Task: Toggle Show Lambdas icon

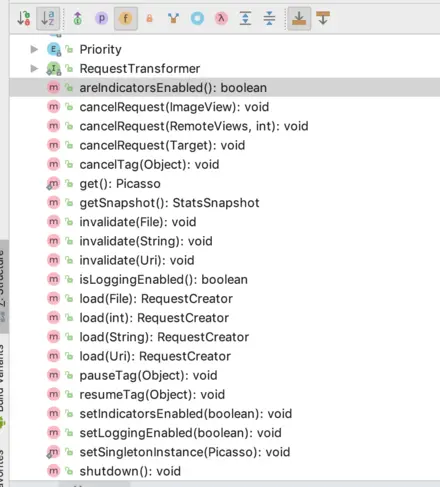Action: [x=221, y=18]
